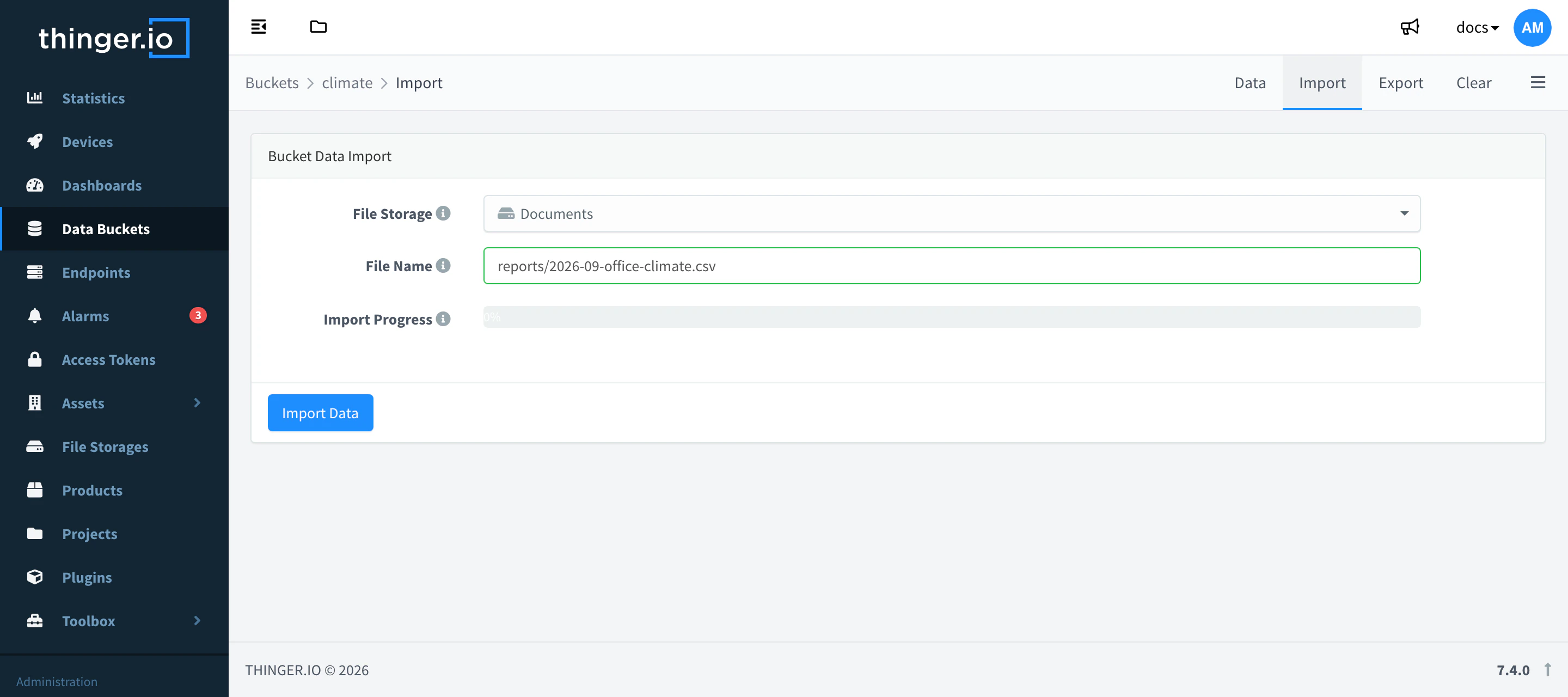Image resolution: width=1568 pixels, height=697 pixels.
Task: Expand the Toolbox submenu
Action: tap(114, 620)
